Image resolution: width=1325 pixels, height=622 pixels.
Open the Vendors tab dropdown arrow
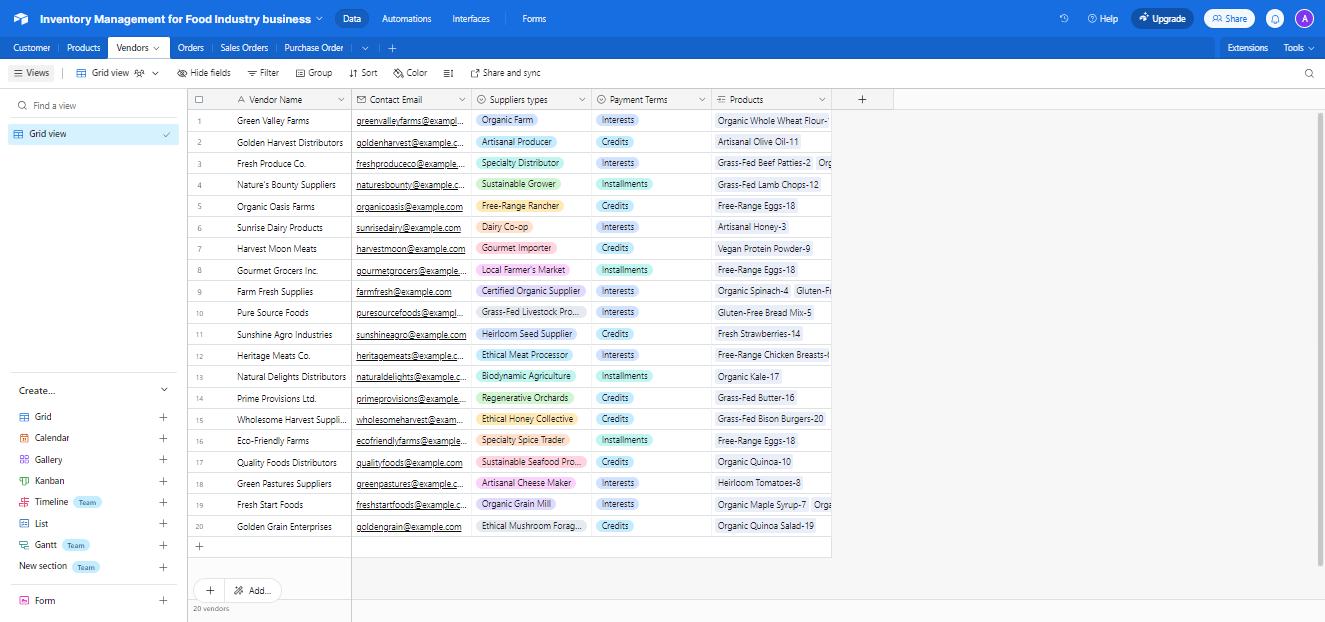coord(156,48)
